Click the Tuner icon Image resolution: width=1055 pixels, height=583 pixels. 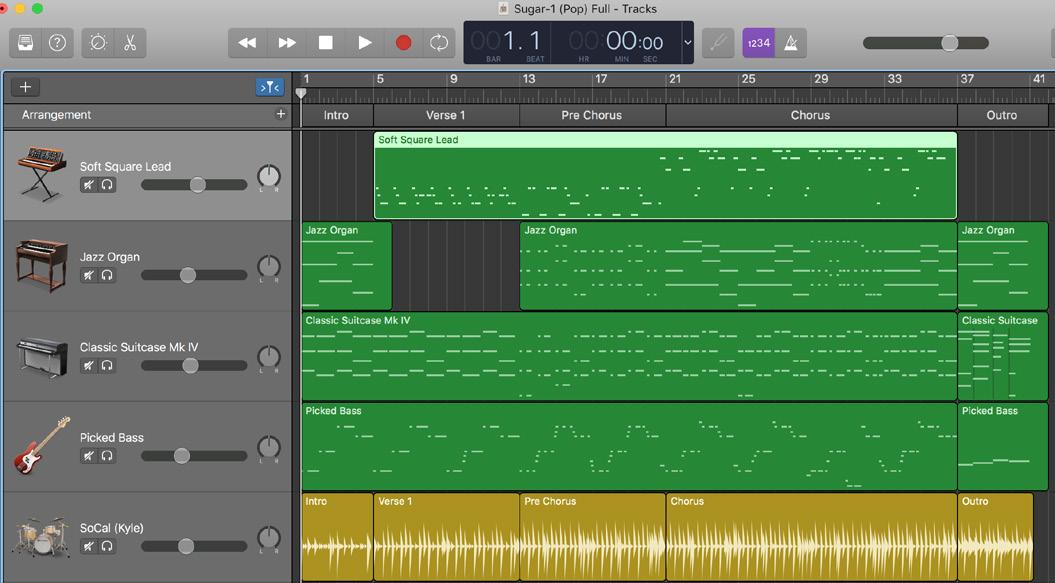(x=716, y=42)
